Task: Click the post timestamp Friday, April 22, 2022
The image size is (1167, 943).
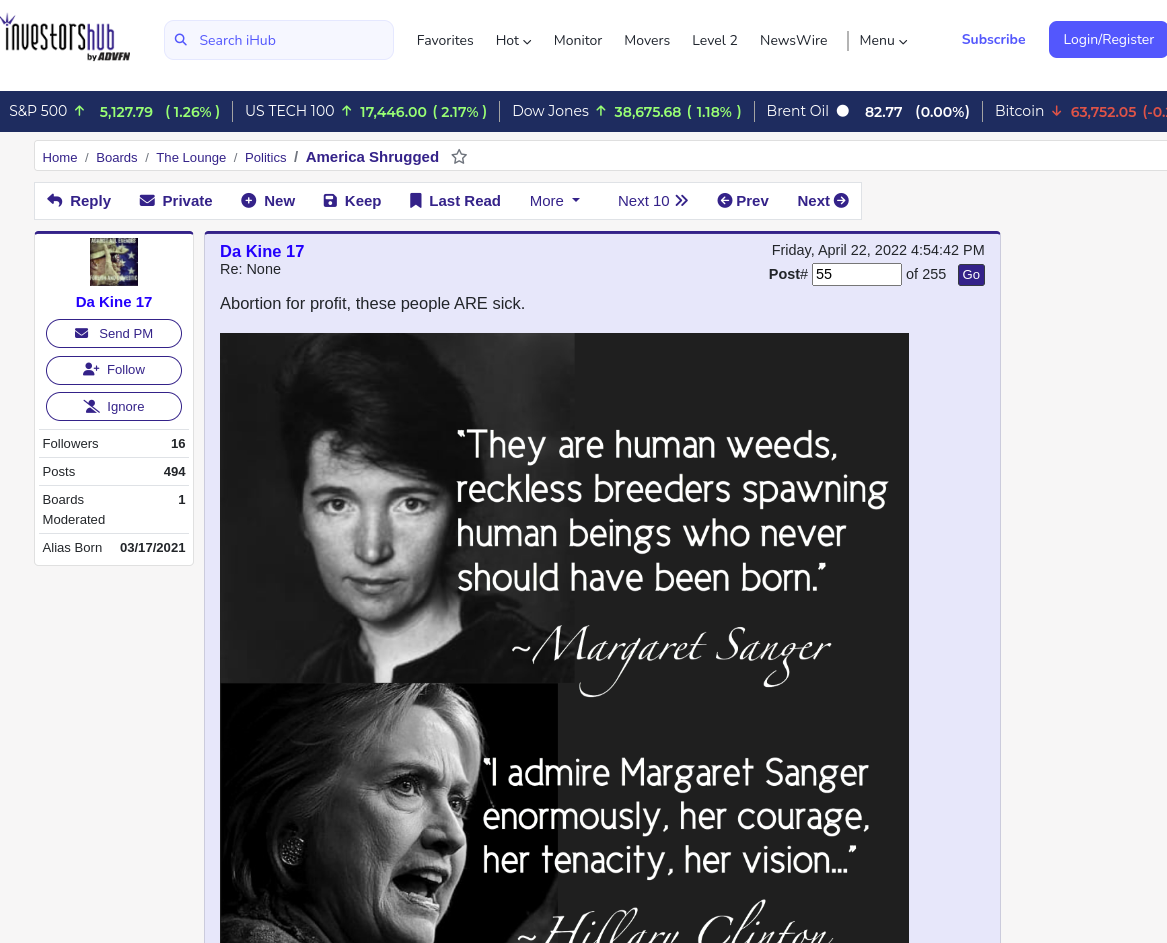Action: click(x=878, y=250)
